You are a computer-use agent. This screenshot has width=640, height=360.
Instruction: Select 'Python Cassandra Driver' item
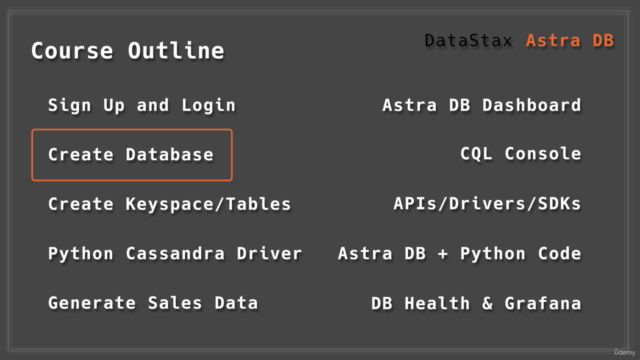(175, 253)
